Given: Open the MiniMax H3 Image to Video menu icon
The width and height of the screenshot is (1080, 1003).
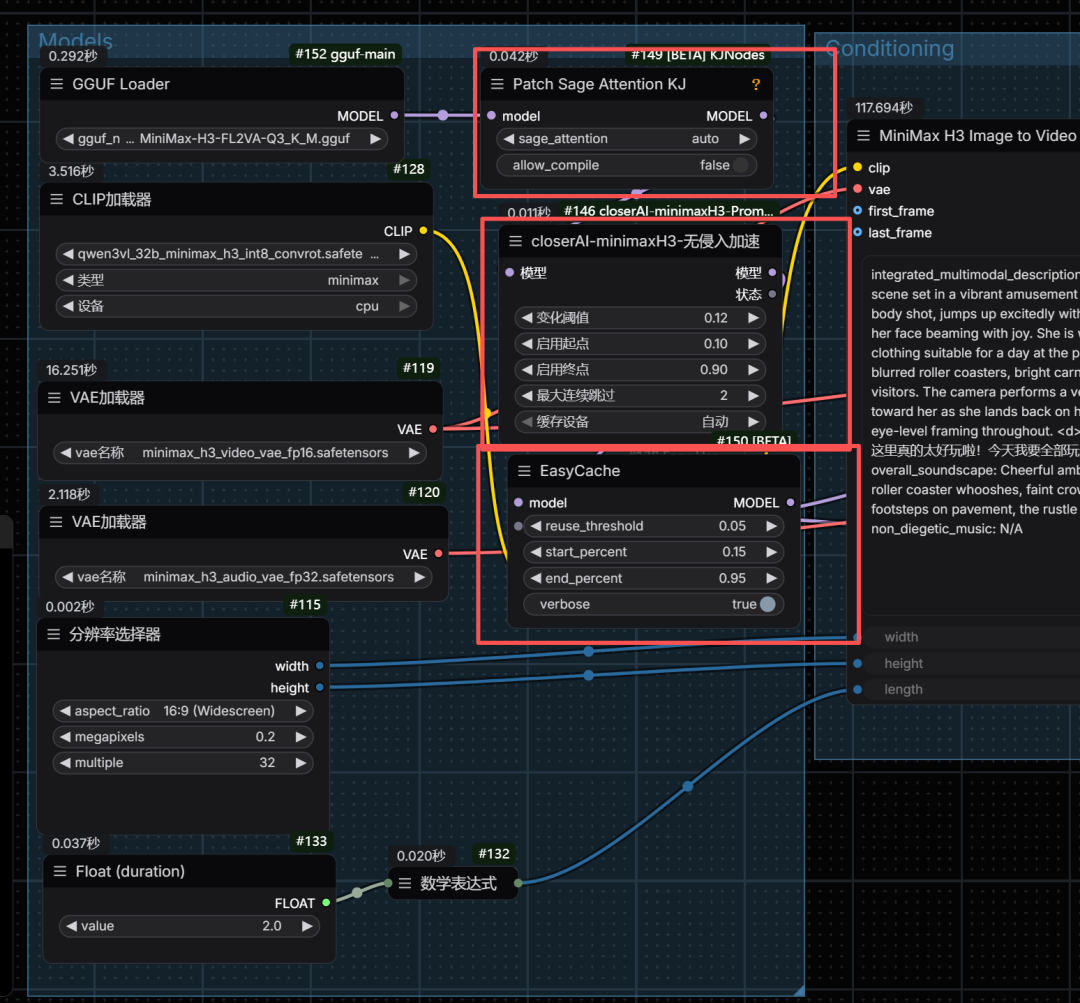Looking at the screenshot, I should pyautogui.click(x=863, y=136).
